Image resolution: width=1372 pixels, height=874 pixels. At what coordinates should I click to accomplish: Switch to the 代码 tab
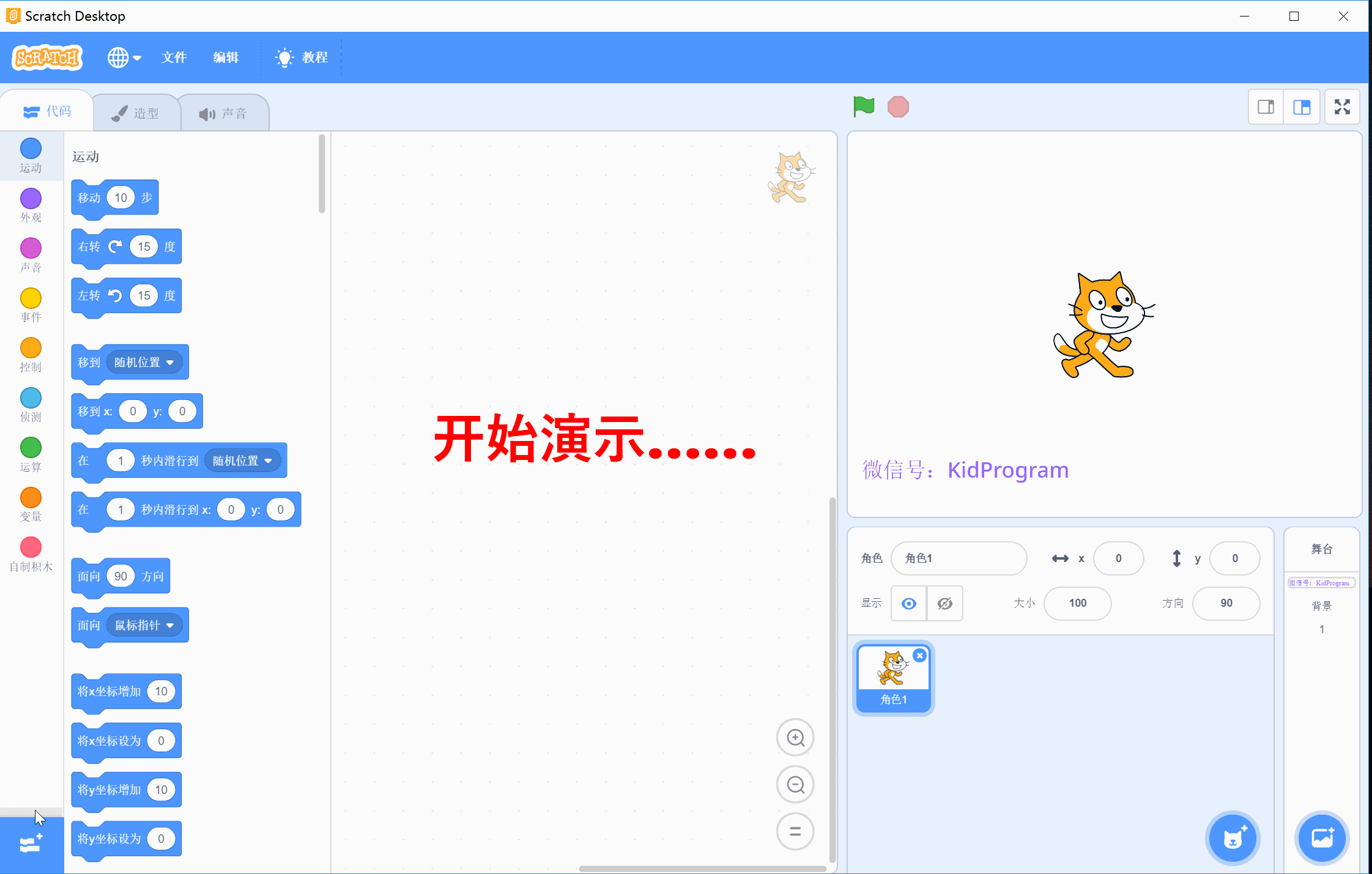pos(47,111)
